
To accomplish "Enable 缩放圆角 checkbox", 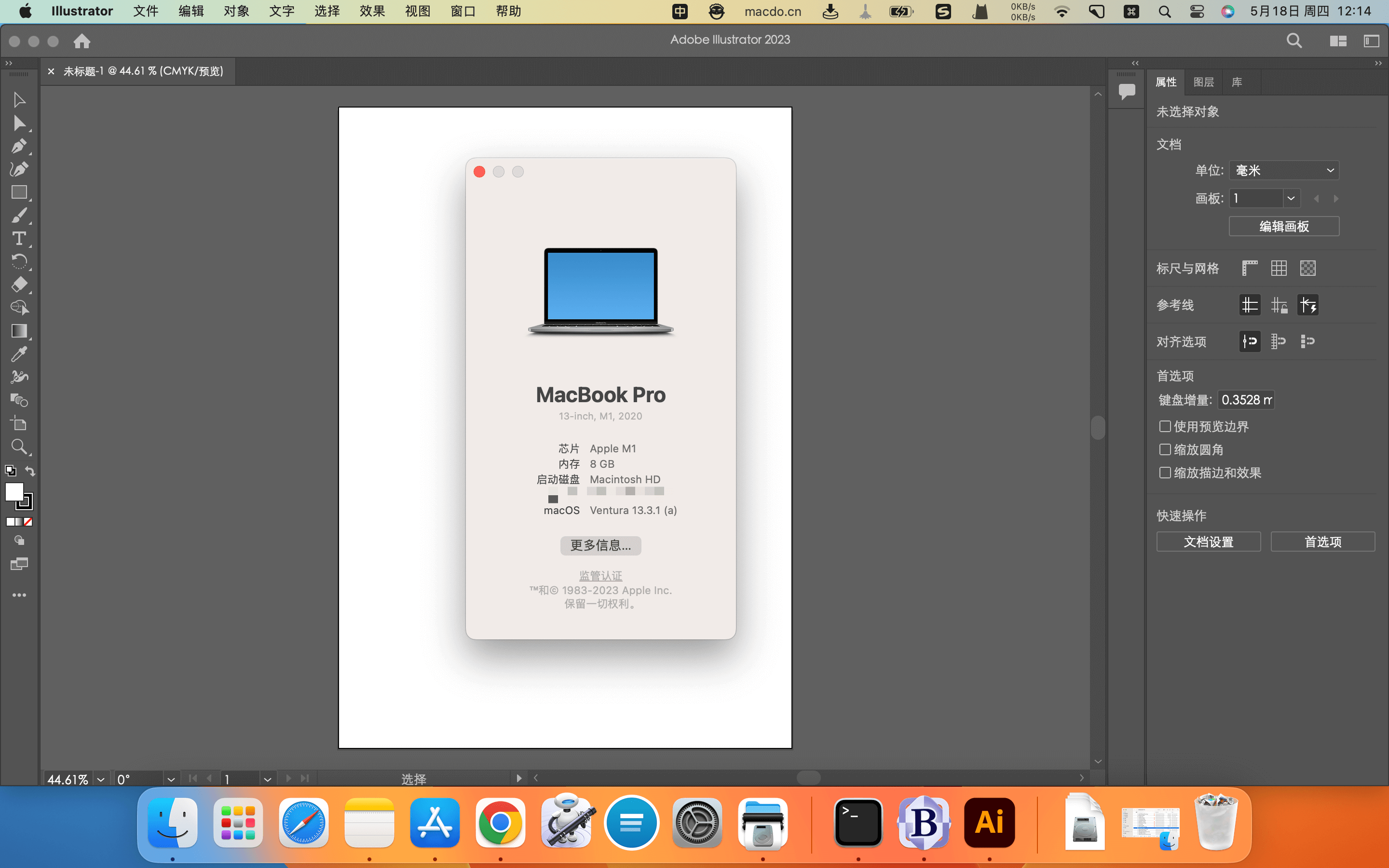I will click(x=1165, y=449).
